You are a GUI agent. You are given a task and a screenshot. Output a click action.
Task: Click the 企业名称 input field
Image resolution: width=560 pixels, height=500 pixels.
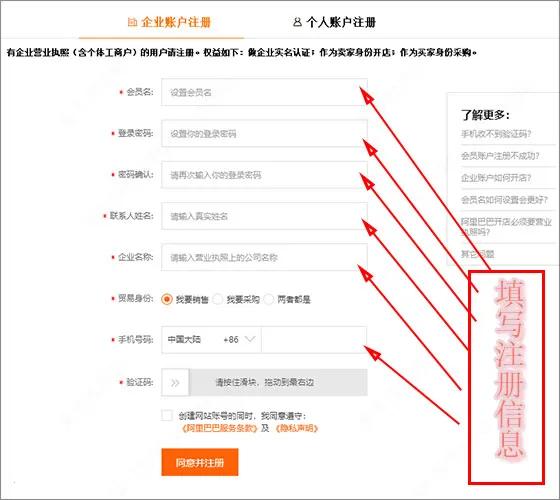(x=264, y=257)
